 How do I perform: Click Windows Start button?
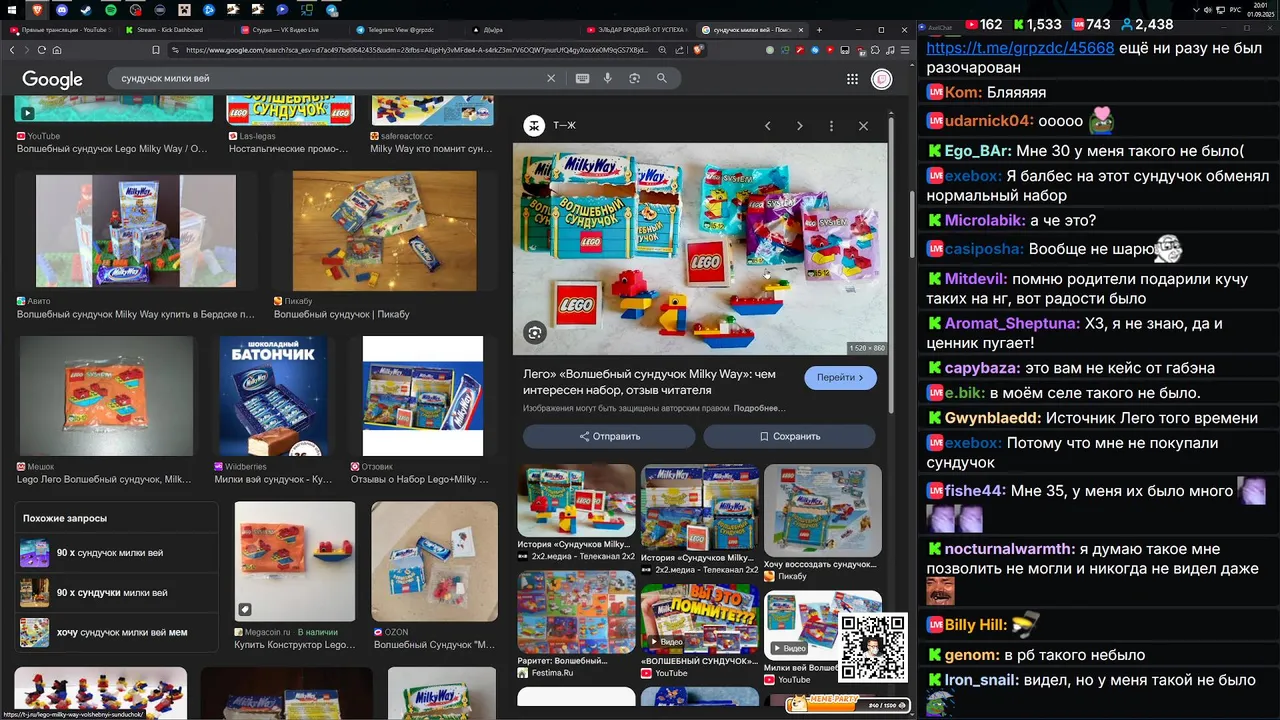click(x=12, y=10)
